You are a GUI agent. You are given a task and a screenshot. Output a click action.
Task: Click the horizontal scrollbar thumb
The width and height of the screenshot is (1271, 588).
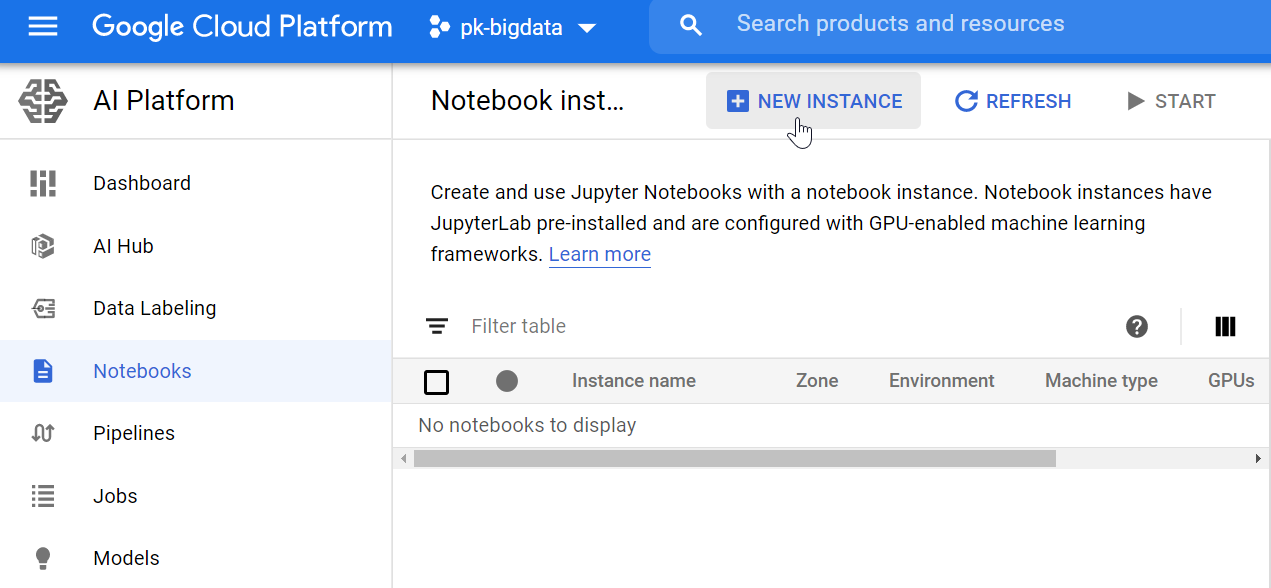click(735, 458)
